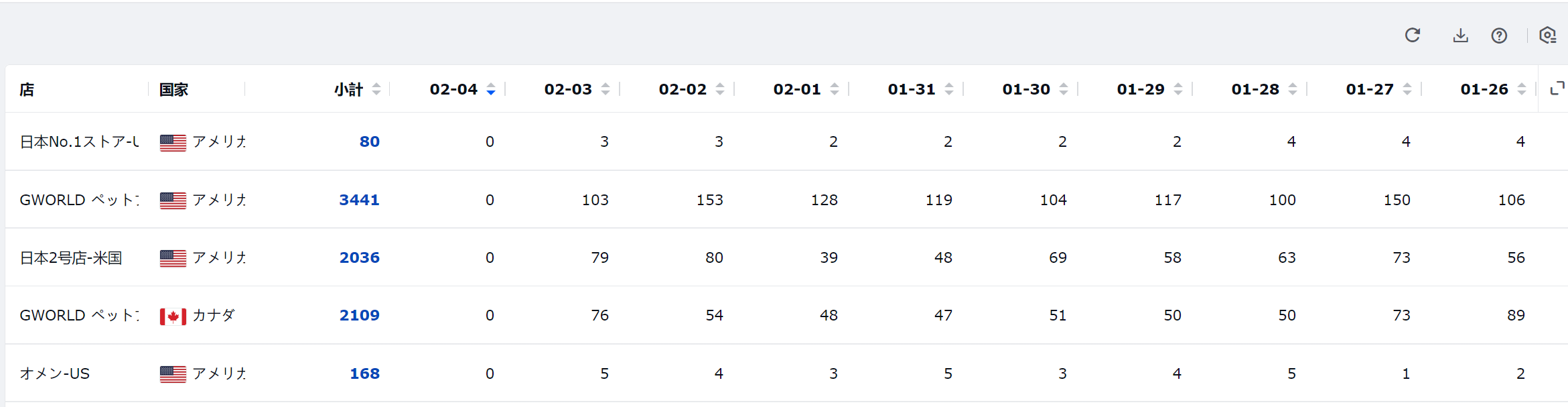Viewport: 1568px width, 407px height.
Task: Select the 日本No.1ストア row
Action: click(786, 141)
